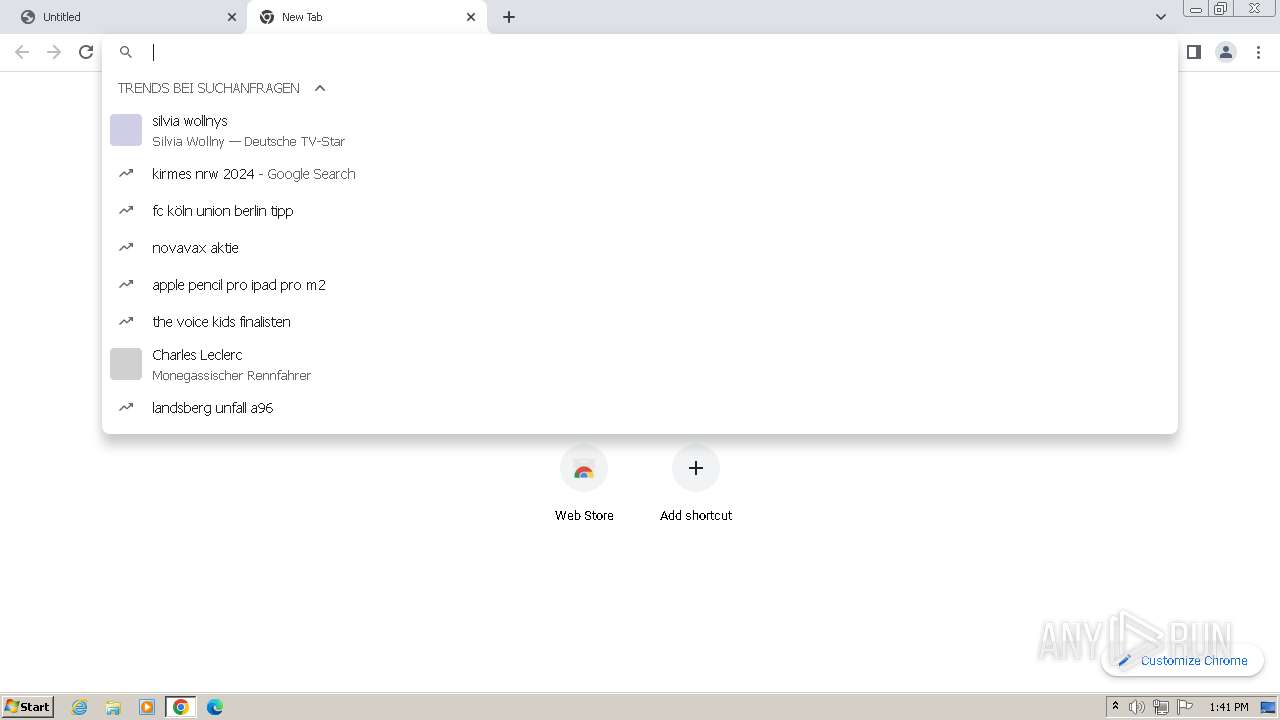Go forward to next page
The height and width of the screenshot is (720, 1280).
[54, 52]
